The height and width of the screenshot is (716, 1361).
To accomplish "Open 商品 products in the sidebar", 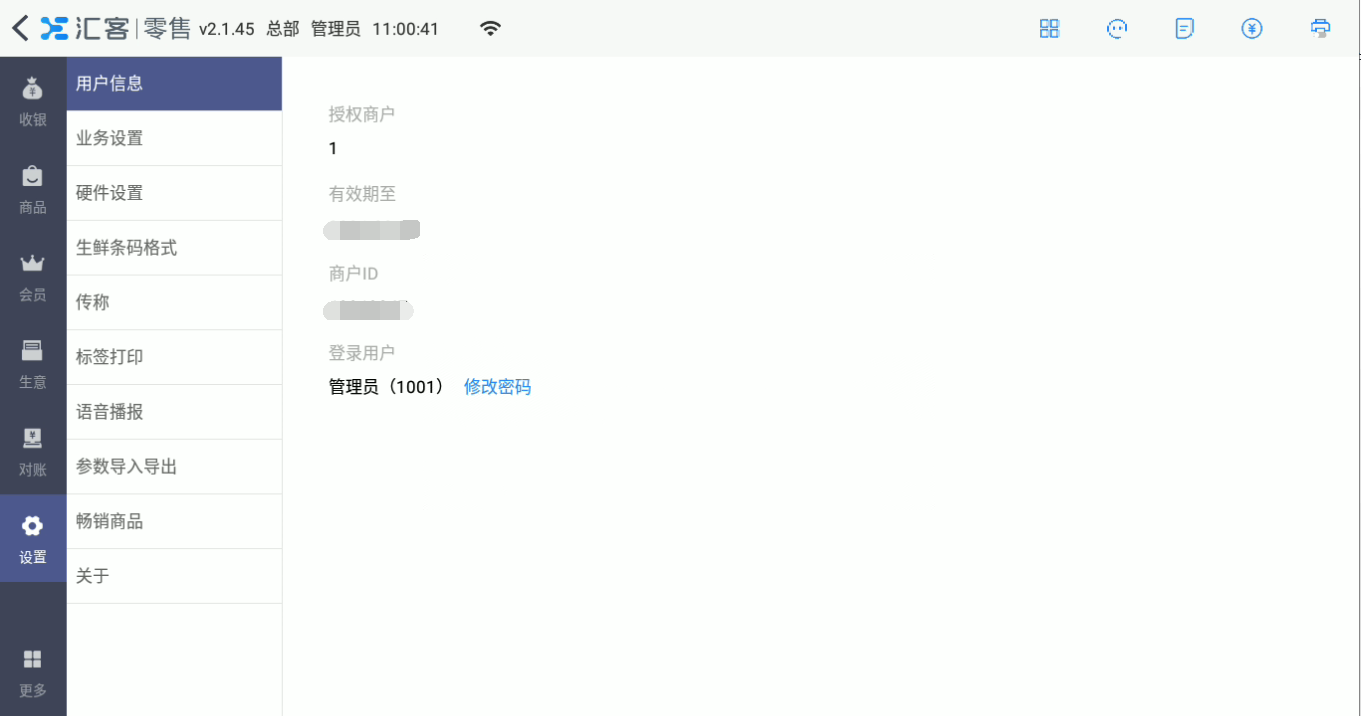I will (33, 190).
